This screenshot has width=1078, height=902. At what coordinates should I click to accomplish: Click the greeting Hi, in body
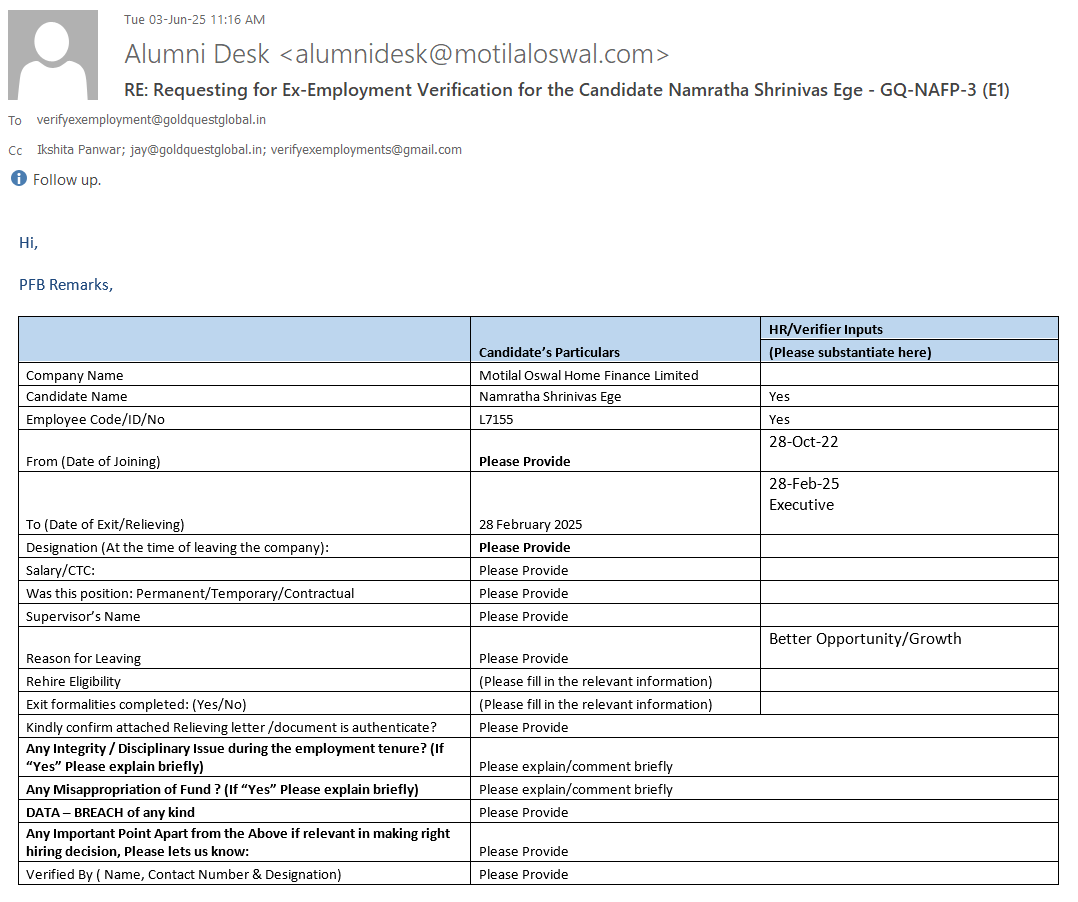(28, 243)
